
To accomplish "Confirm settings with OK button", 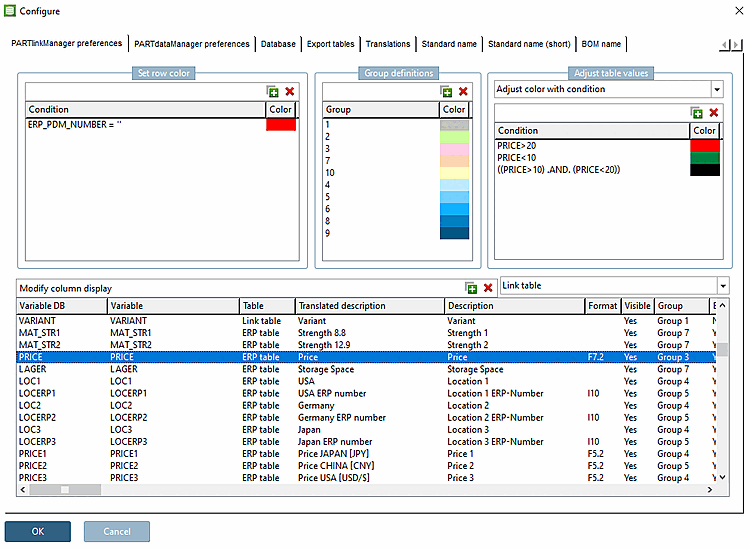I will pos(38,531).
